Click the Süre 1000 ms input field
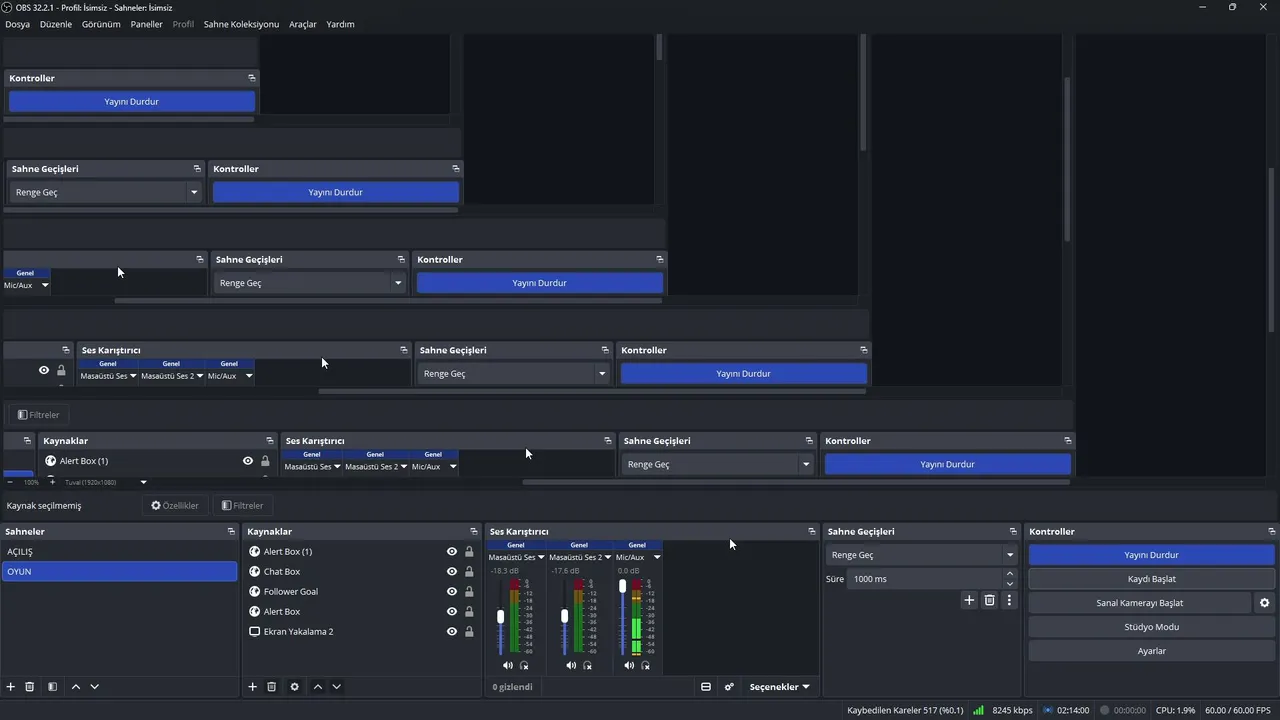The width and height of the screenshot is (1280, 720). click(924, 579)
